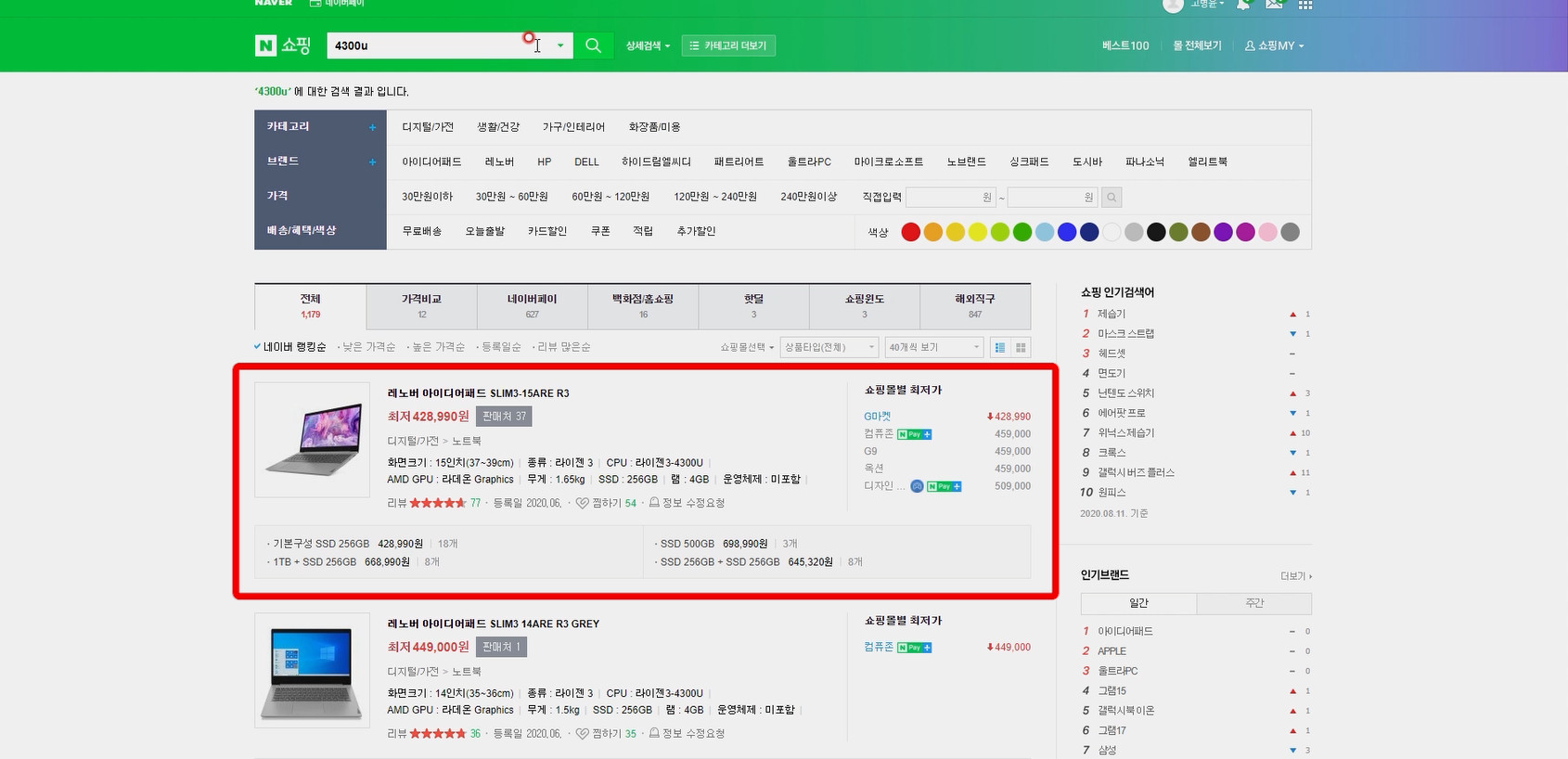This screenshot has height=759, width=1568.
Task: Switch to the 네이버페이 tab
Action: pos(532,306)
